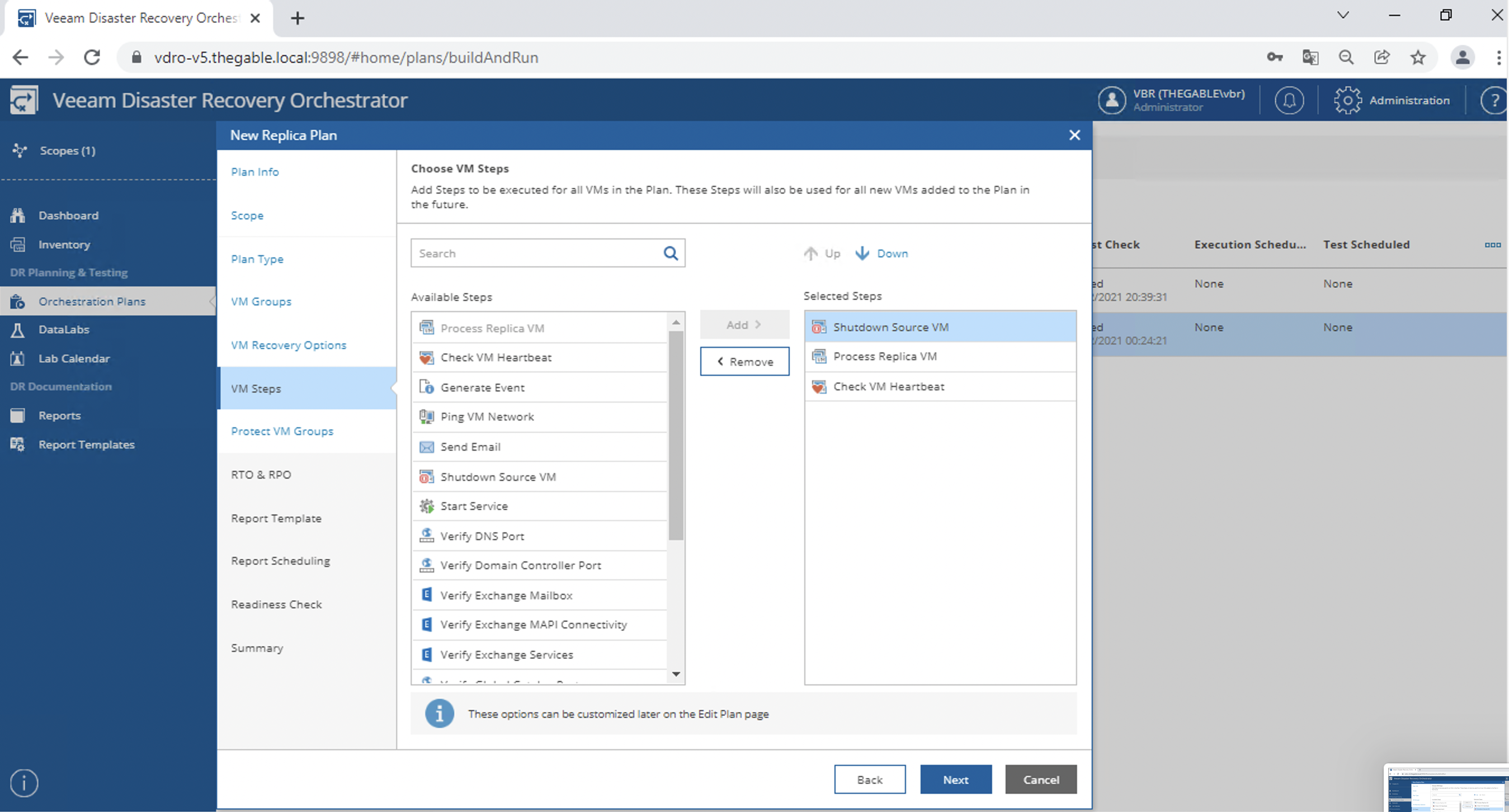The width and height of the screenshot is (1509, 812).
Task: Click Send Email envelope icon
Action: [426, 447]
